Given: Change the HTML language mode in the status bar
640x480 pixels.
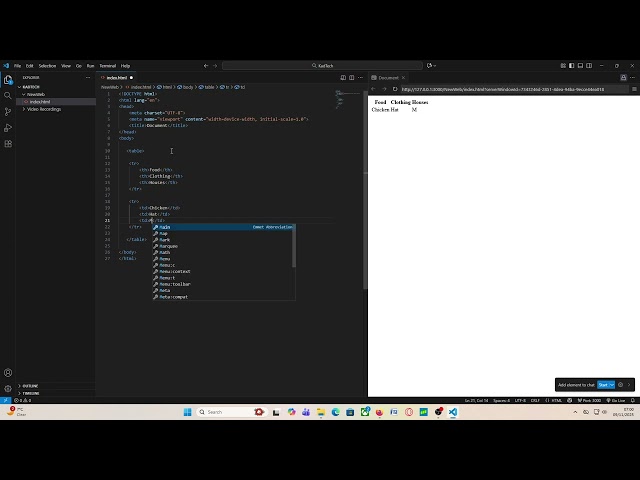Looking at the screenshot, I should click(557, 400).
